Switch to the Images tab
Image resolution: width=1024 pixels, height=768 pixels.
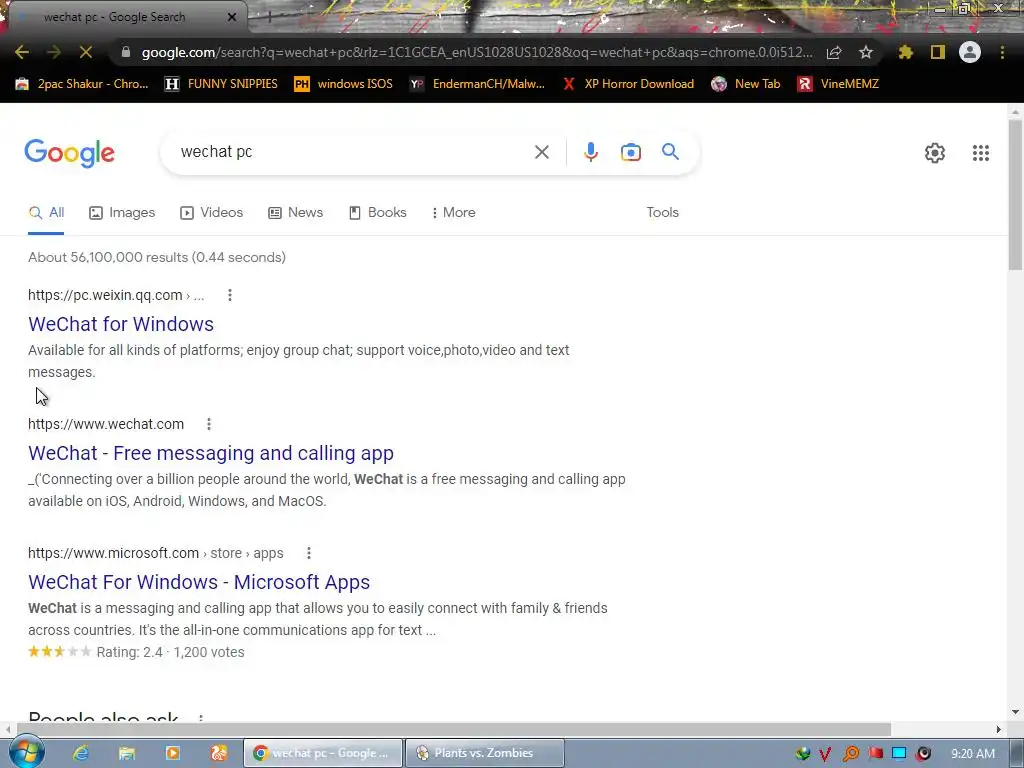(122, 213)
